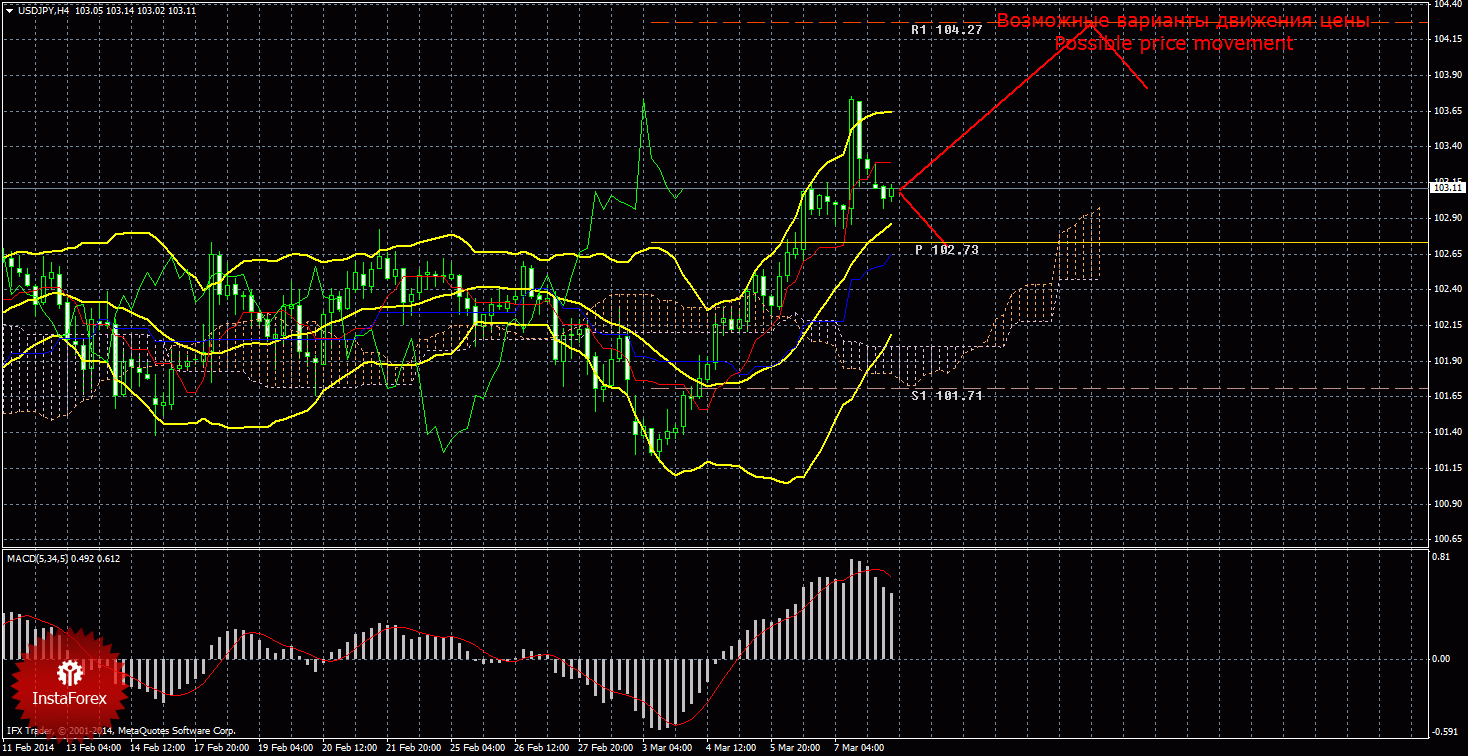Select the current price tag 103.11
1468x756 pixels.
click(x=1448, y=187)
